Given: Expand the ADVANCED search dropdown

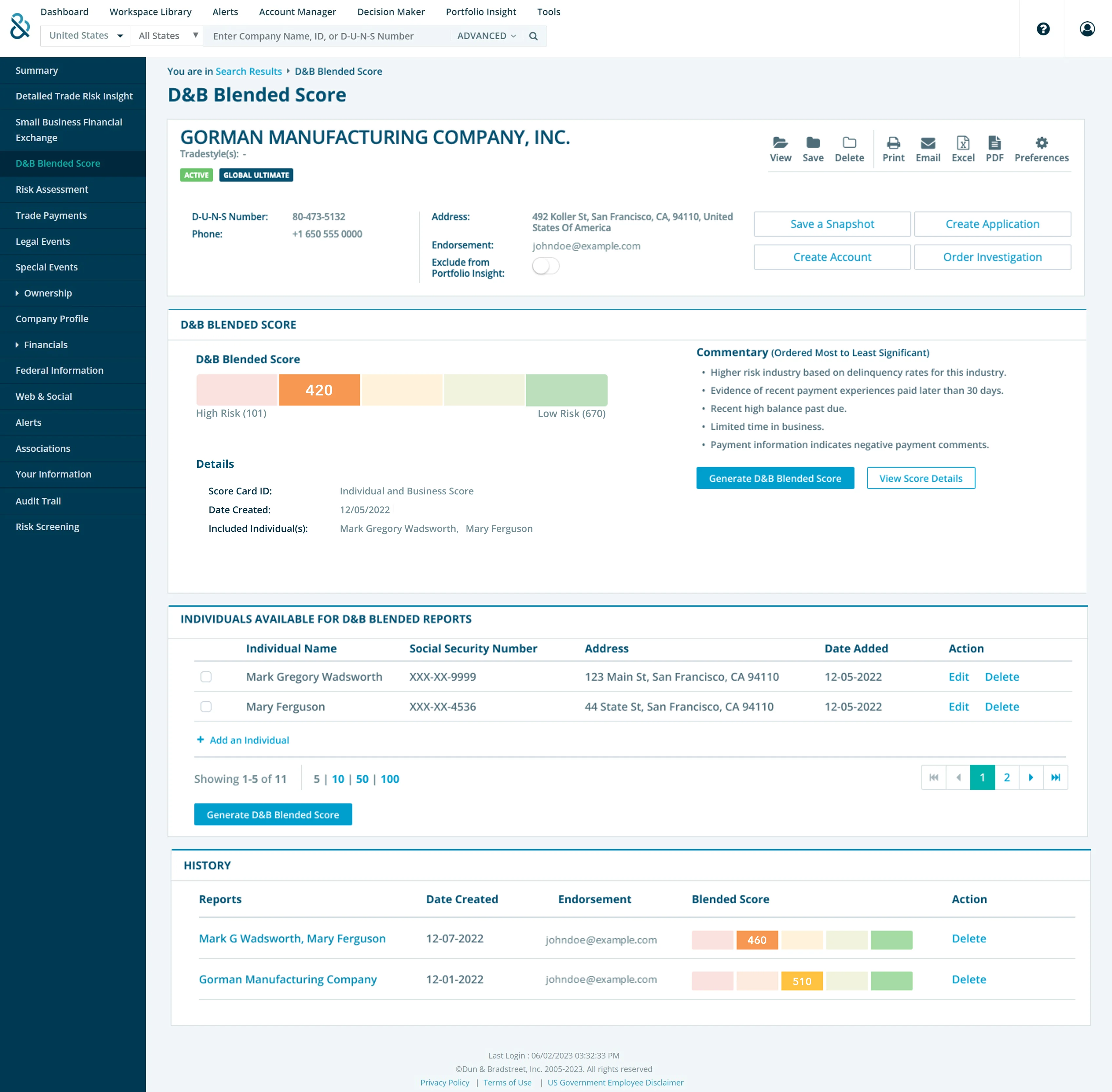Looking at the screenshot, I should click(x=486, y=36).
